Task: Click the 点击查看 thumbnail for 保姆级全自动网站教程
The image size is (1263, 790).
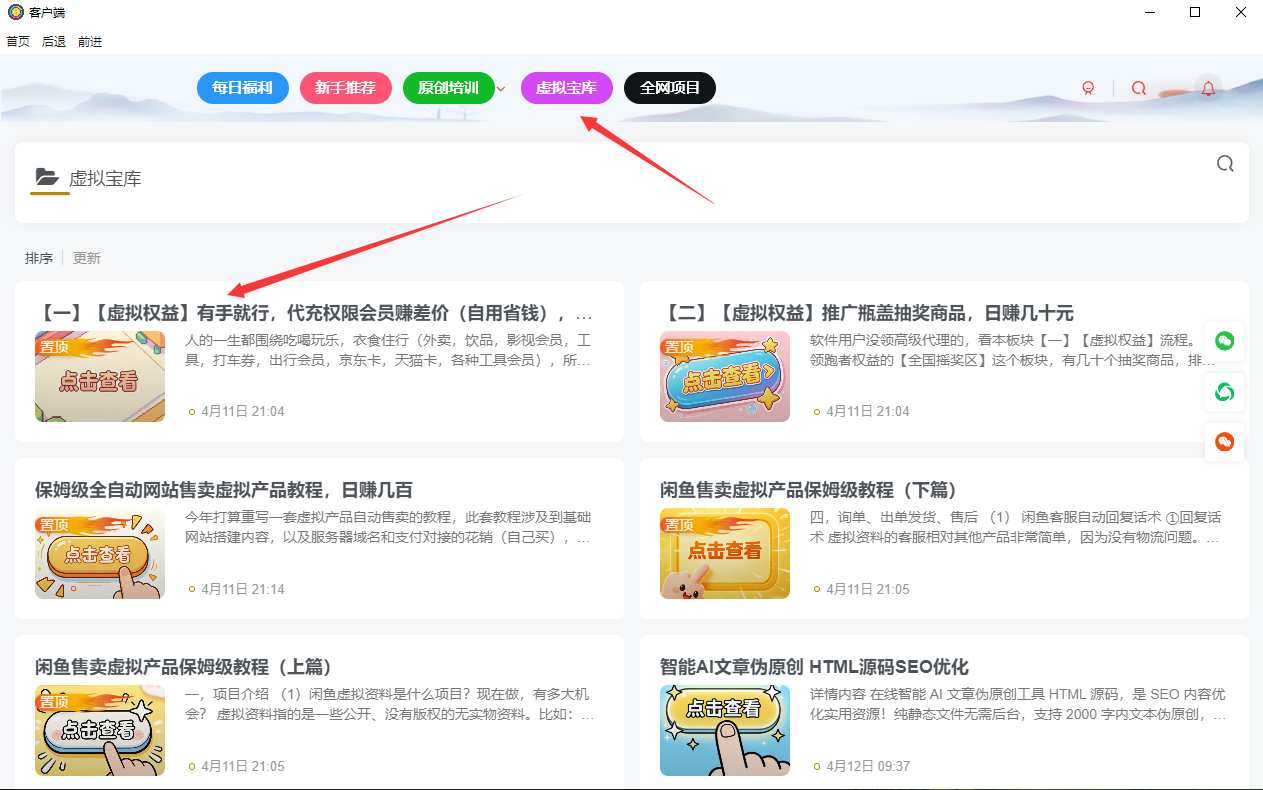Action: tap(100, 553)
